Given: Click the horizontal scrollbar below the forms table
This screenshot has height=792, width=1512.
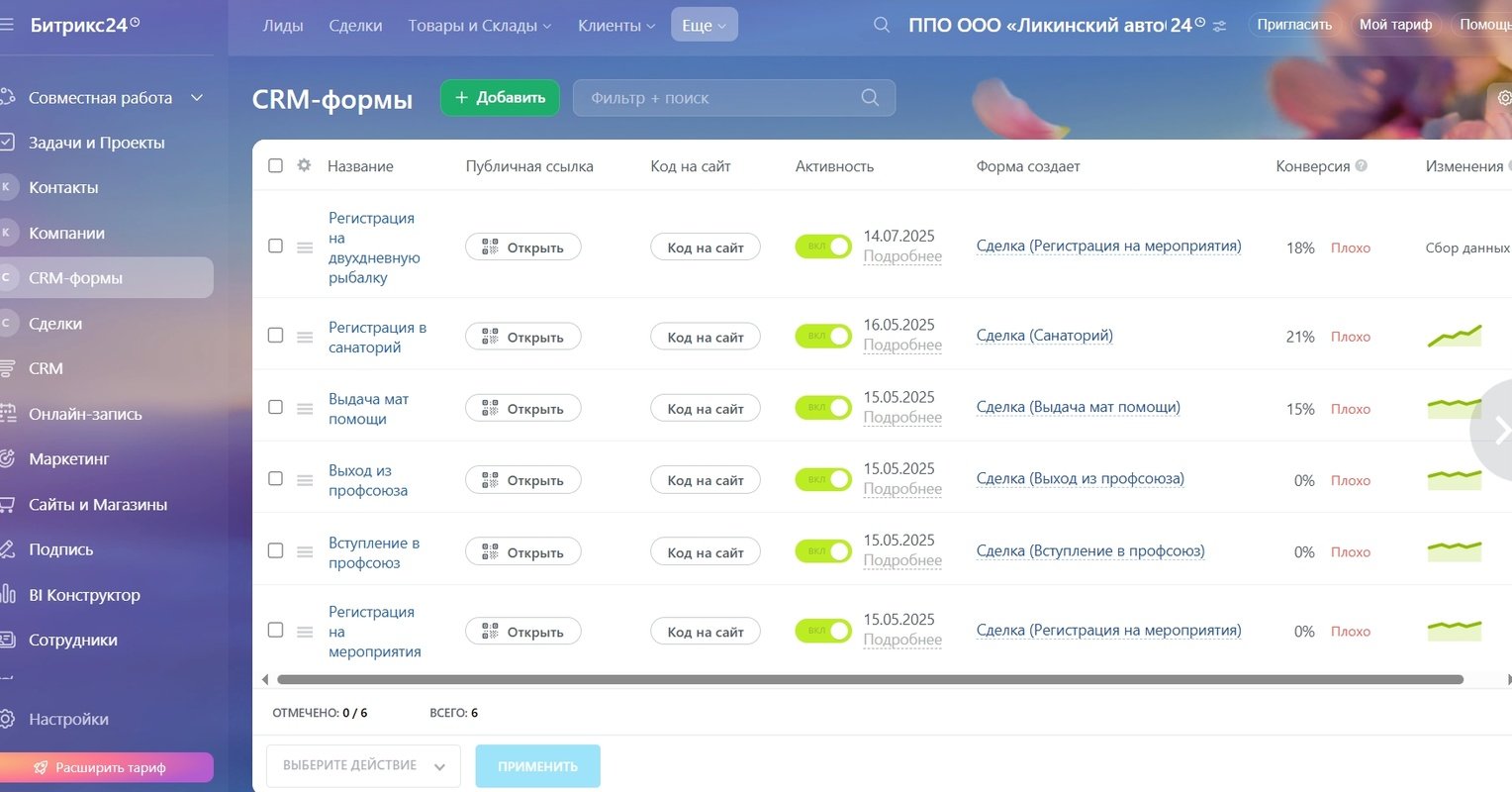Looking at the screenshot, I should 870,679.
